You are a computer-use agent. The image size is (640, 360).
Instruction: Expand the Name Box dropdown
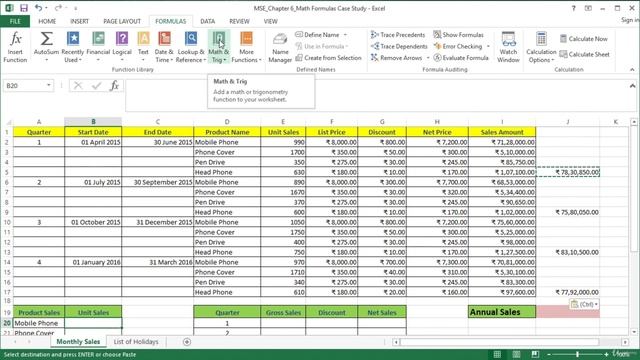(49, 85)
